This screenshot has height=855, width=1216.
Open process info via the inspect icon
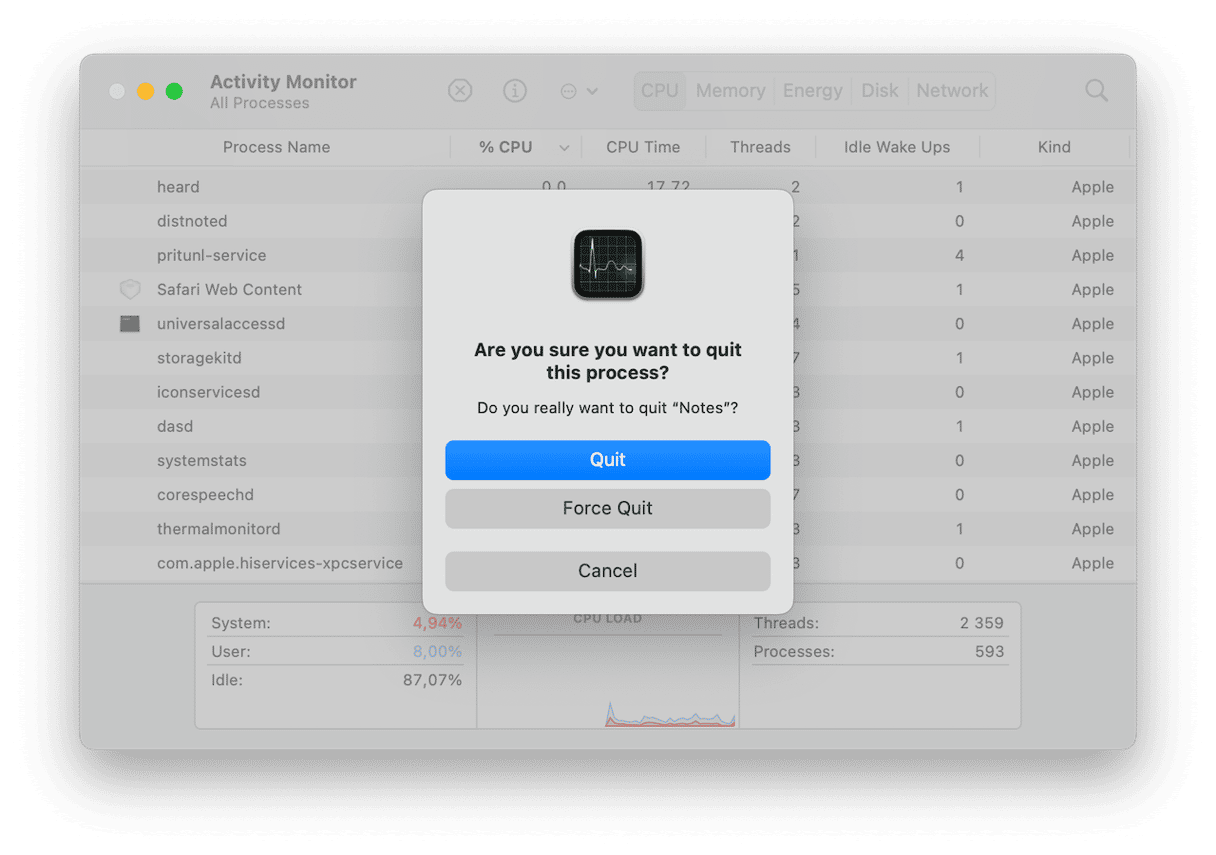[515, 91]
